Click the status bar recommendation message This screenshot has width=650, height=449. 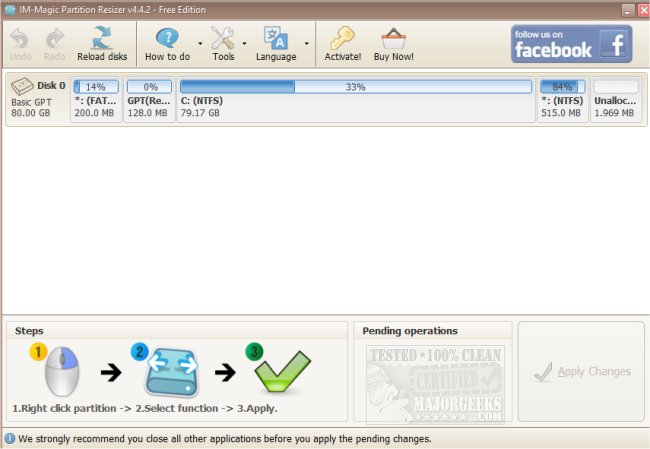(225, 439)
